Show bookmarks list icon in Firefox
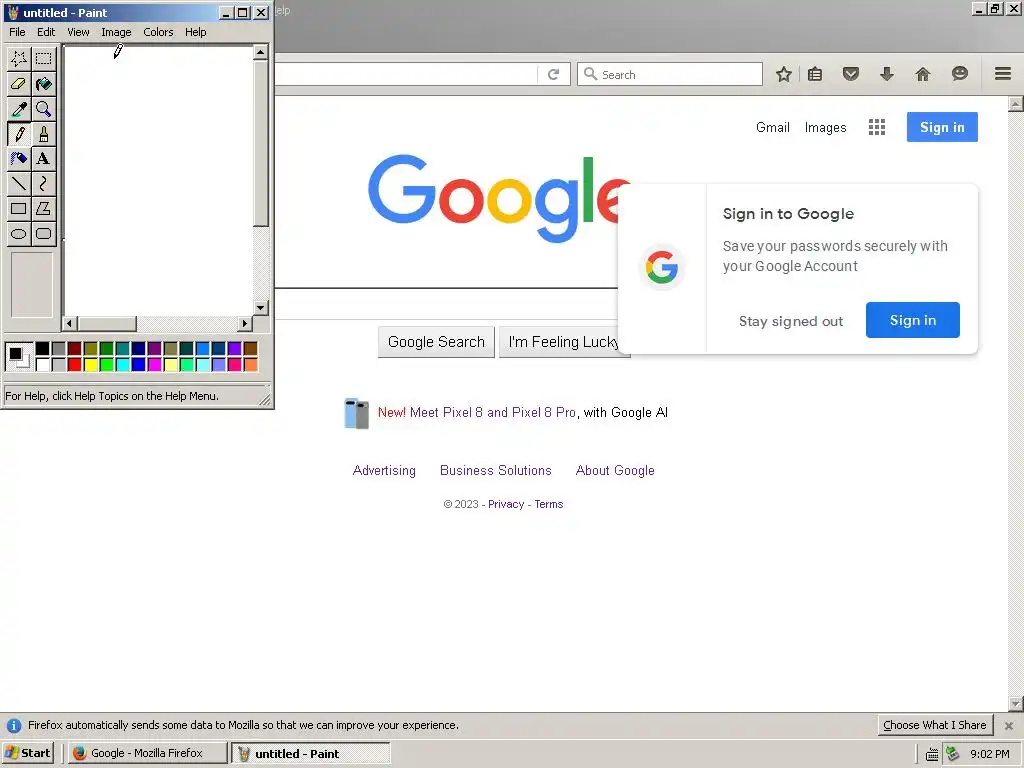 (815, 74)
